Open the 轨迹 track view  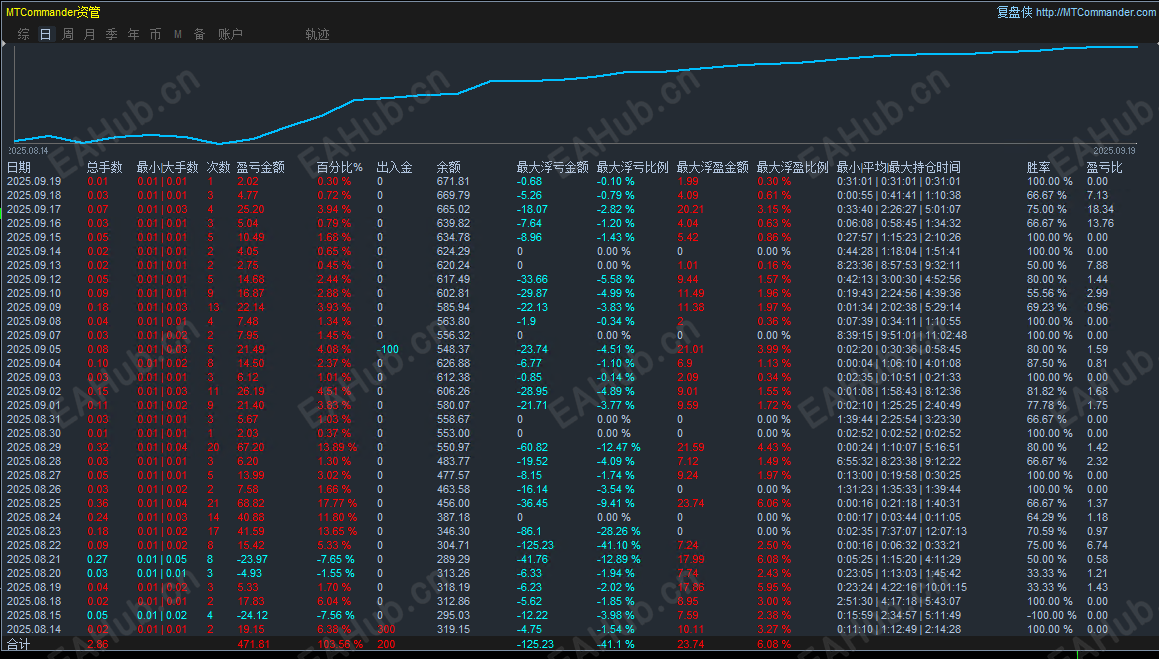coord(317,34)
